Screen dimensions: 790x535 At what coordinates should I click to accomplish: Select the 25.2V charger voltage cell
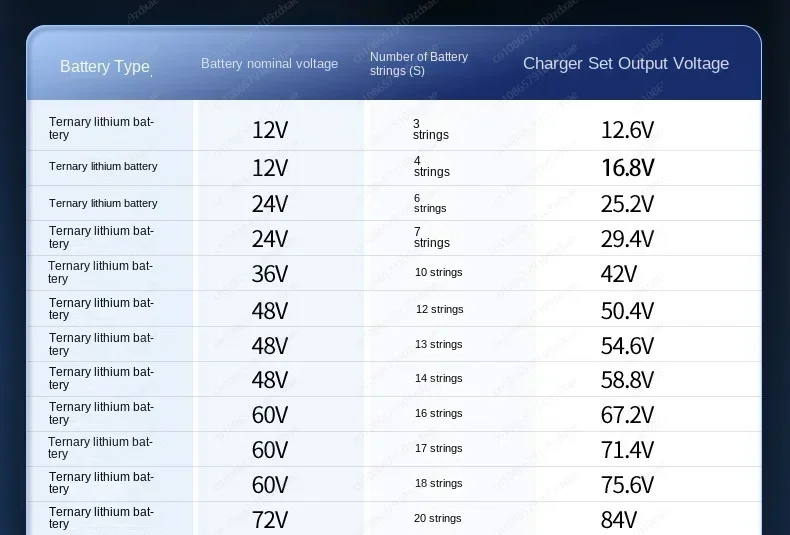[627, 204]
